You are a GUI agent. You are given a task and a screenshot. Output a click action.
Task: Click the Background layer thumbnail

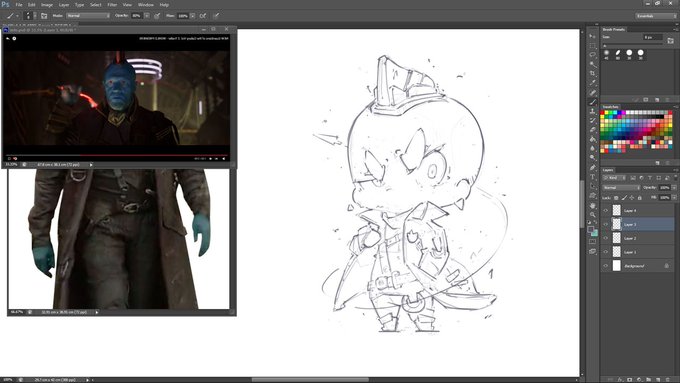[x=617, y=266]
